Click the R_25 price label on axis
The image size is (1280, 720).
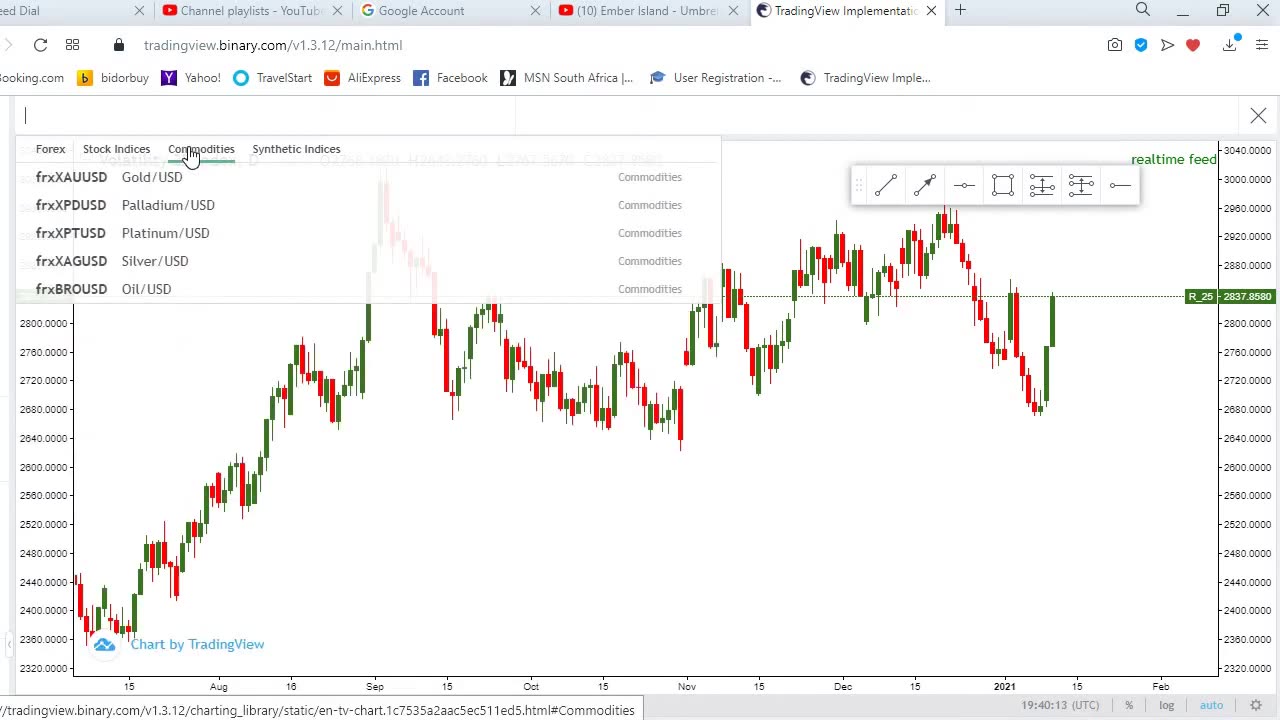click(x=1229, y=297)
